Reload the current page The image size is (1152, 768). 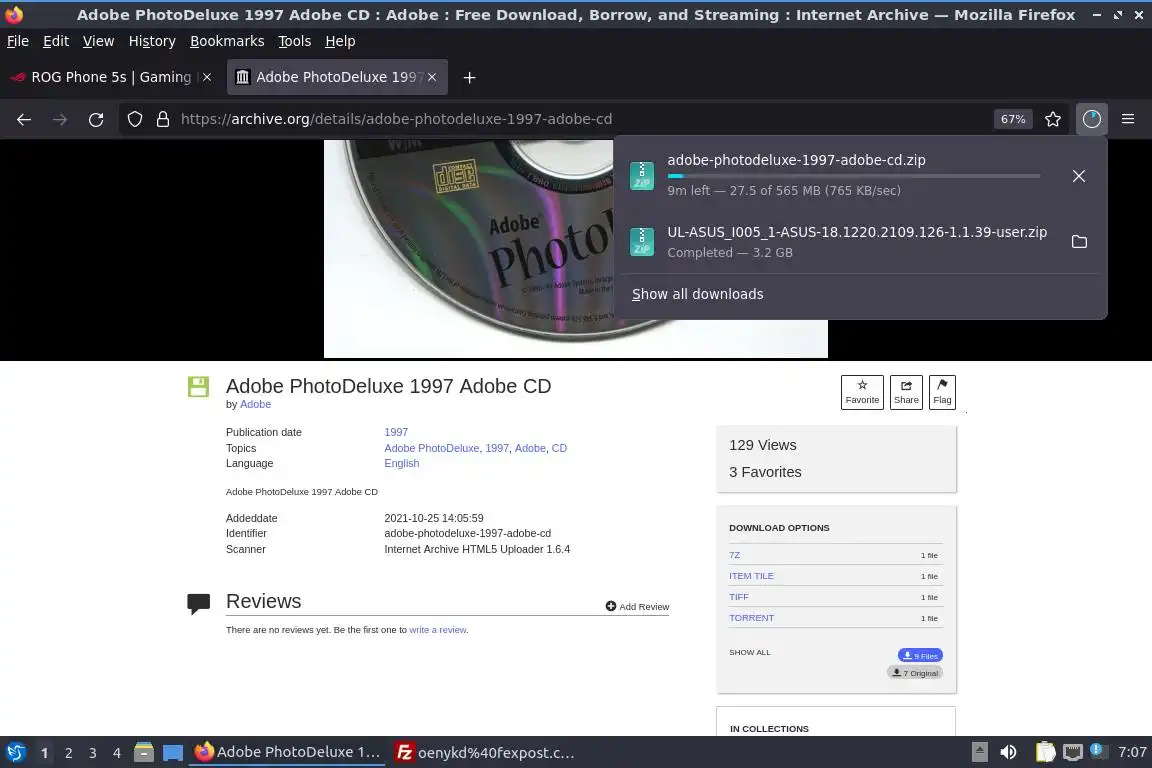[96, 119]
